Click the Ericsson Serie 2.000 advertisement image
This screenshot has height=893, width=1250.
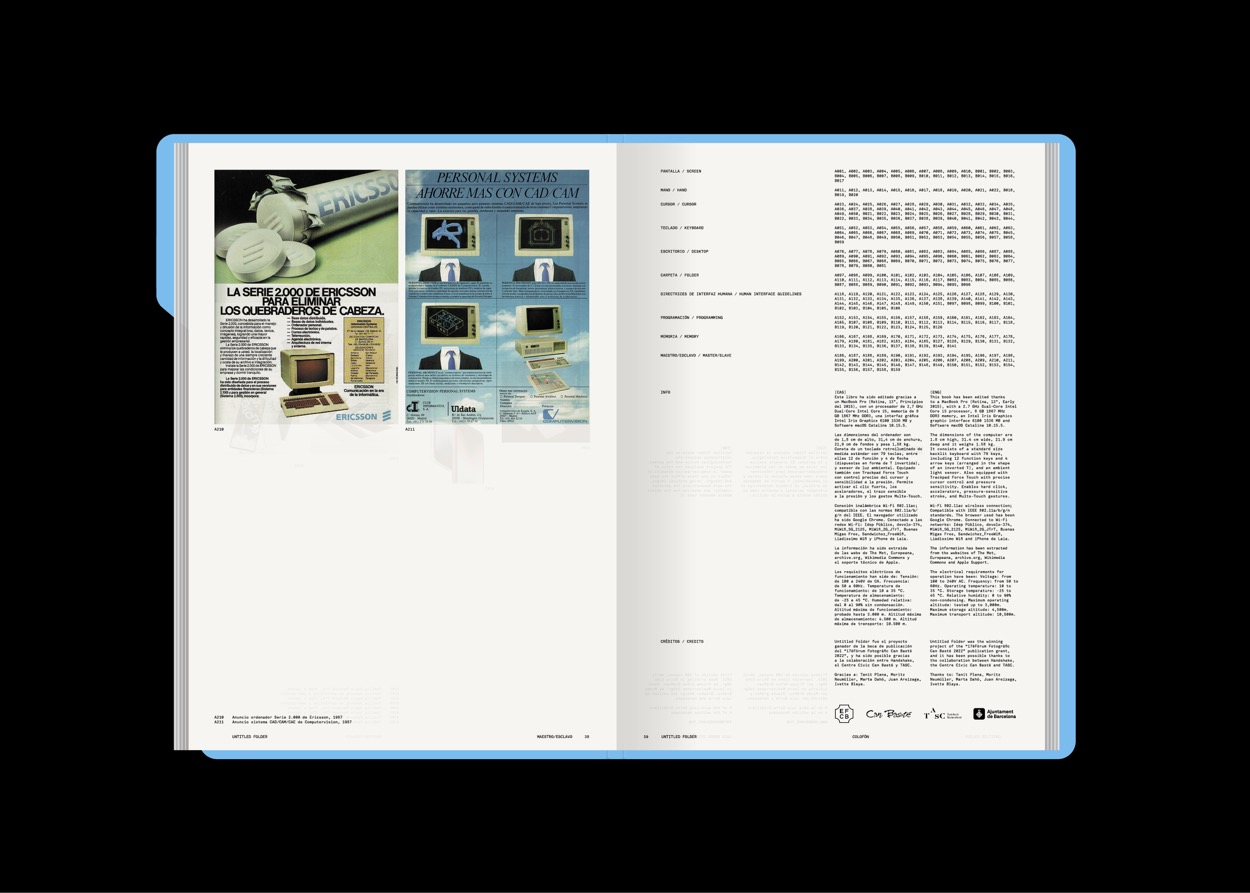pos(306,296)
